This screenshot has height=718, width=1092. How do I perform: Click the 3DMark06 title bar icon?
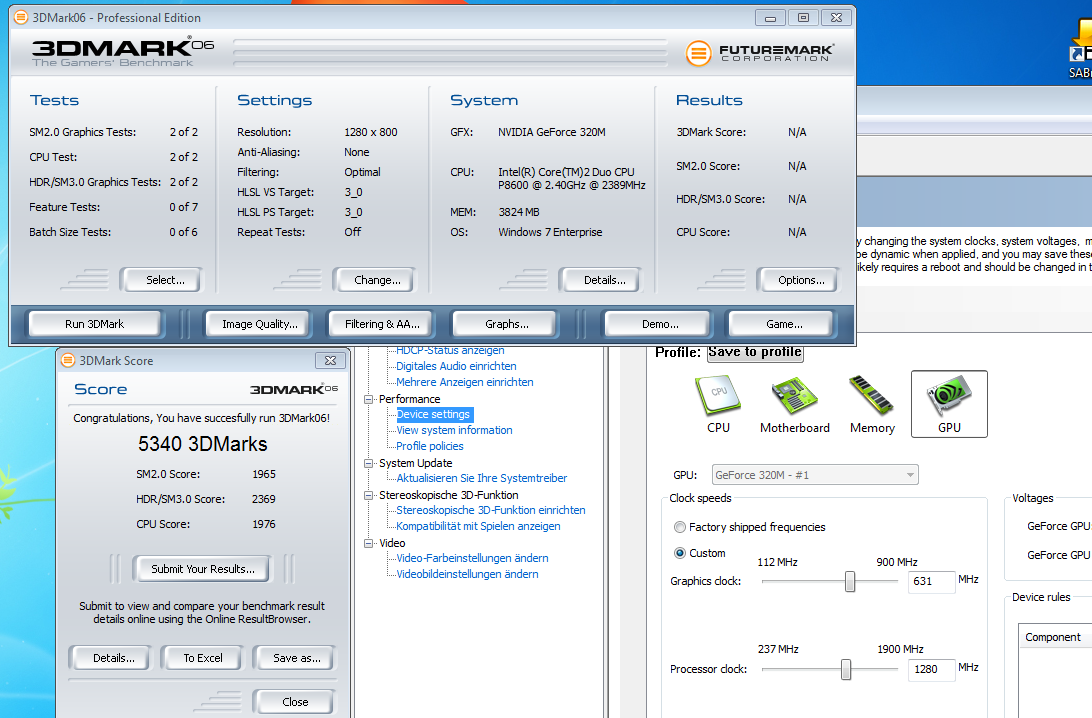pyautogui.click(x=22, y=17)
